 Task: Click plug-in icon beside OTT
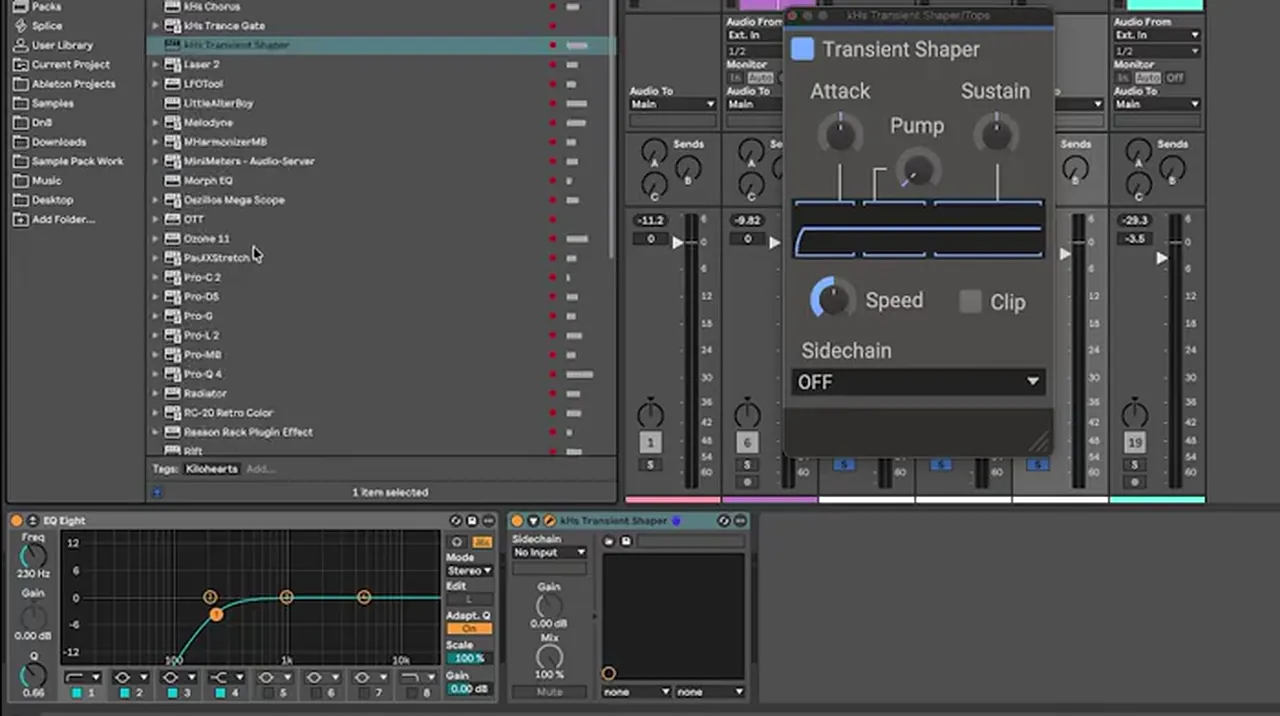pos(172,219)
